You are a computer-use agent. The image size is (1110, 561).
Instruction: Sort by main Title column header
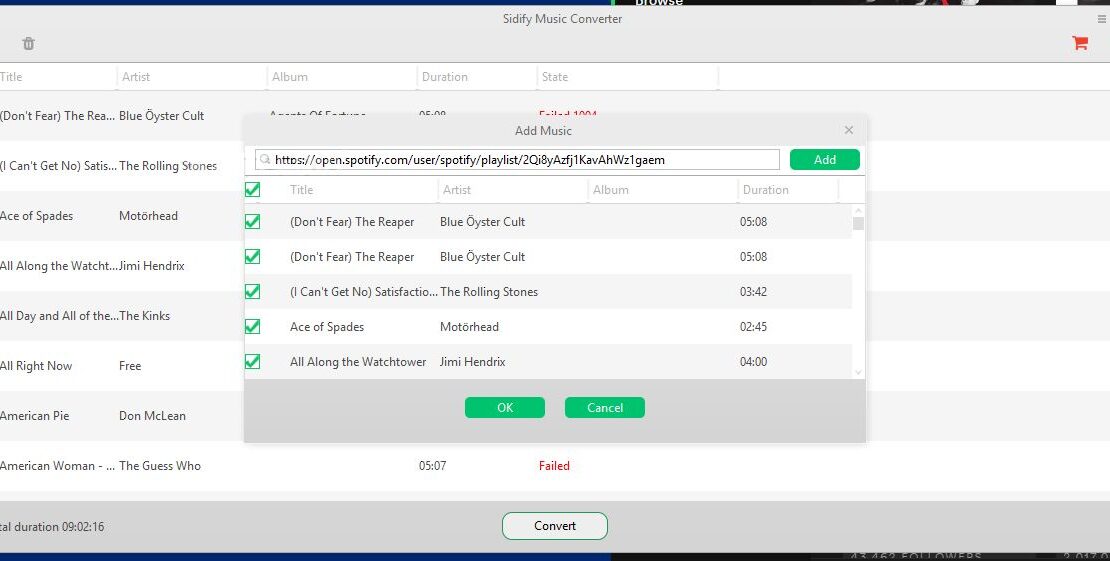[x=11, y=76]
